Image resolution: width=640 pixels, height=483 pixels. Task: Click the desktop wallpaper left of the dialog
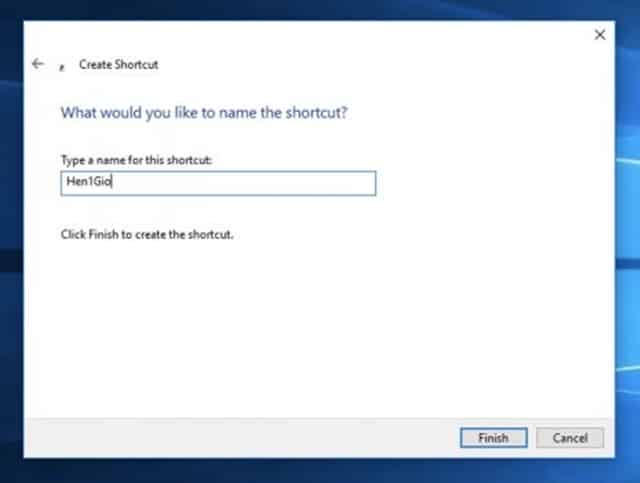(x=11, y=250)
